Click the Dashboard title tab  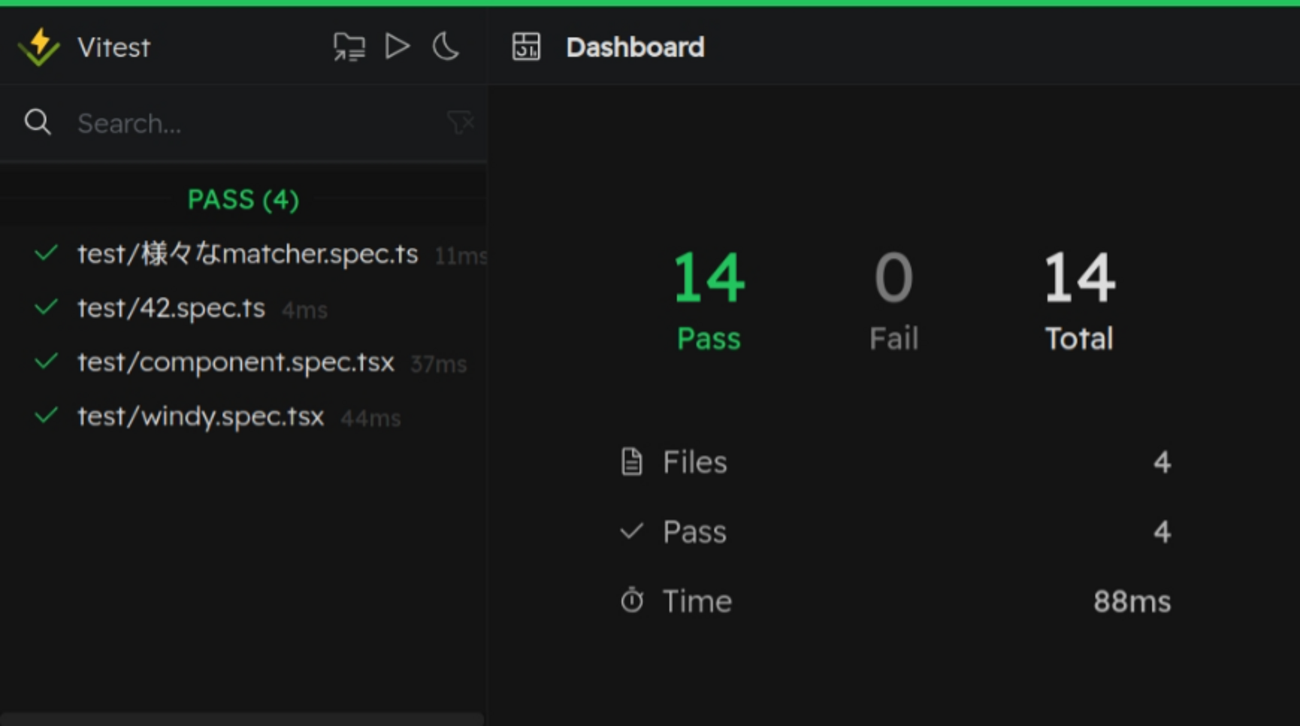(635, 47)
